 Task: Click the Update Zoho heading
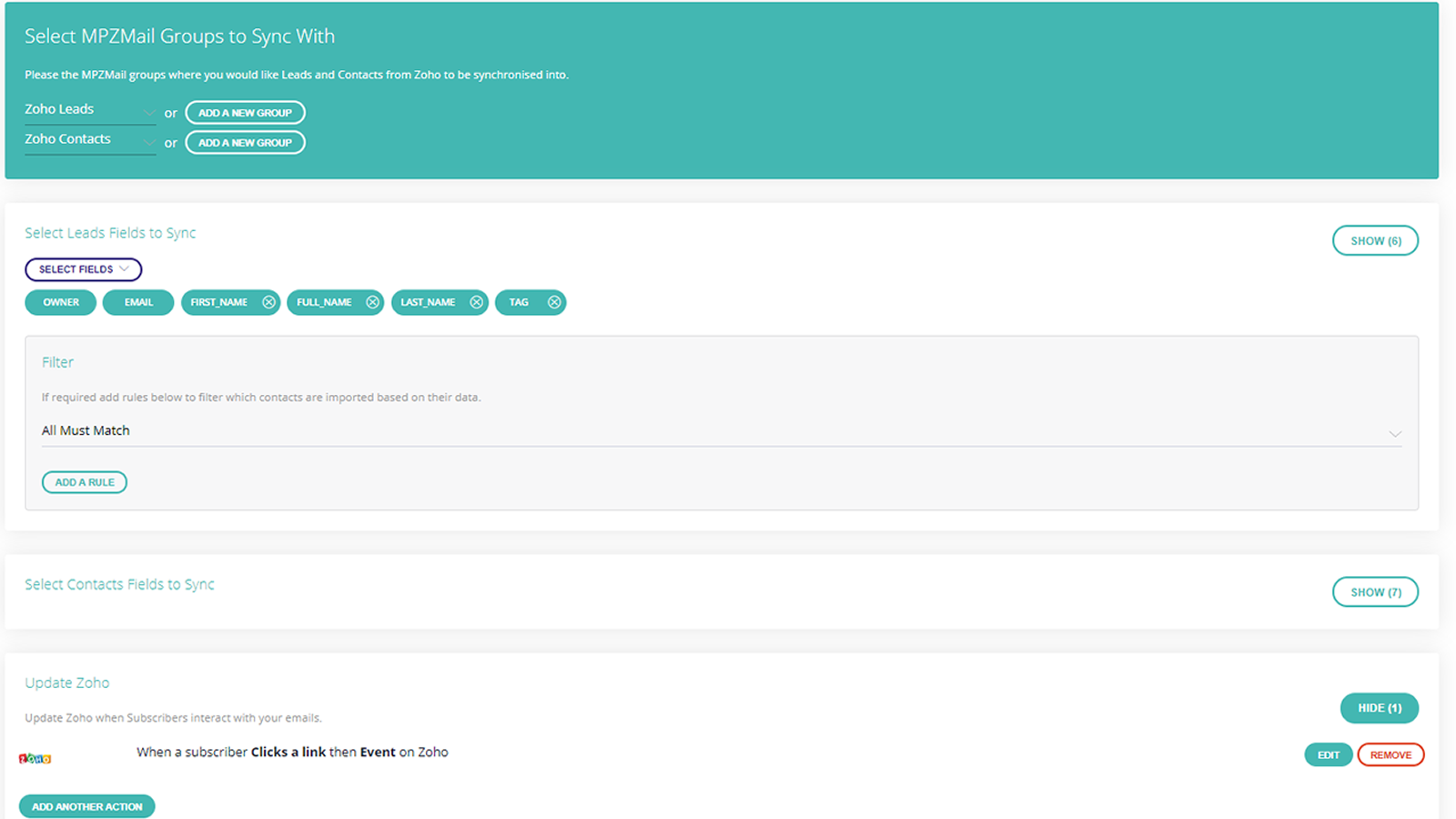pyautogui.click(x=67, y=682)
